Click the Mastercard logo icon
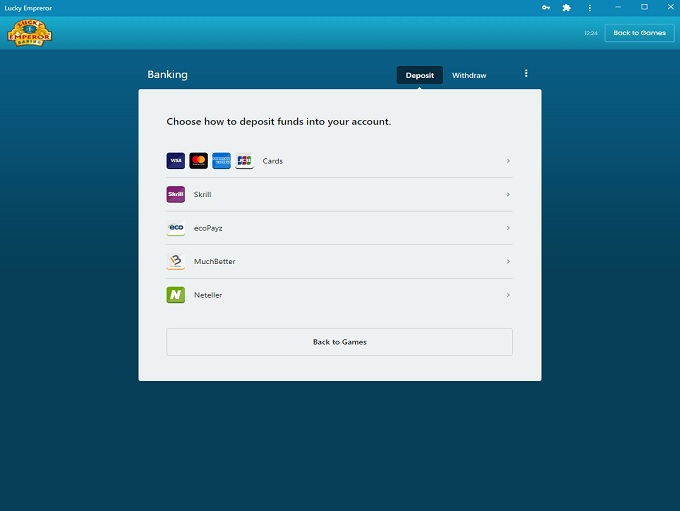The image size is (680, 511). 199,161
